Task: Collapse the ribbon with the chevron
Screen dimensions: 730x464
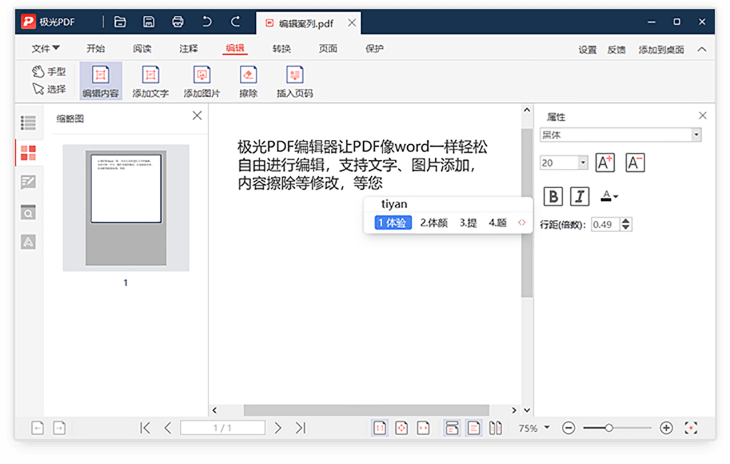Action: pos(702,49)
